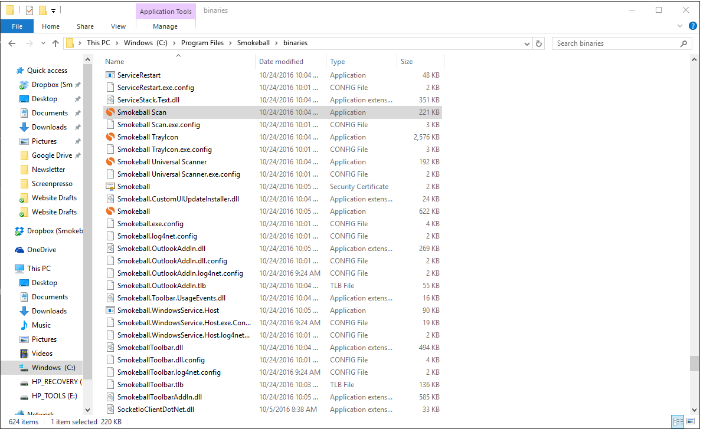Screen dimensions: 707x432
Task: Sort by the Date modified column header
Action: 281,62
